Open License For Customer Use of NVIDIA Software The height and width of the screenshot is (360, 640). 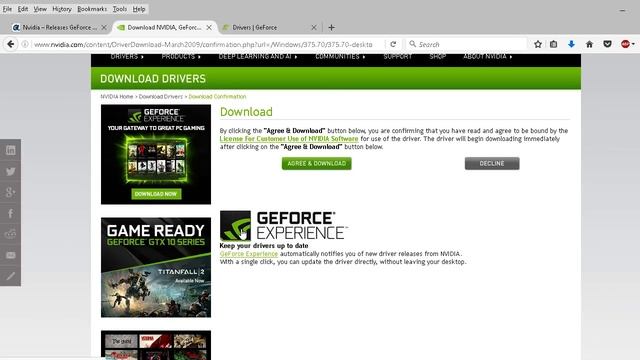289,139
